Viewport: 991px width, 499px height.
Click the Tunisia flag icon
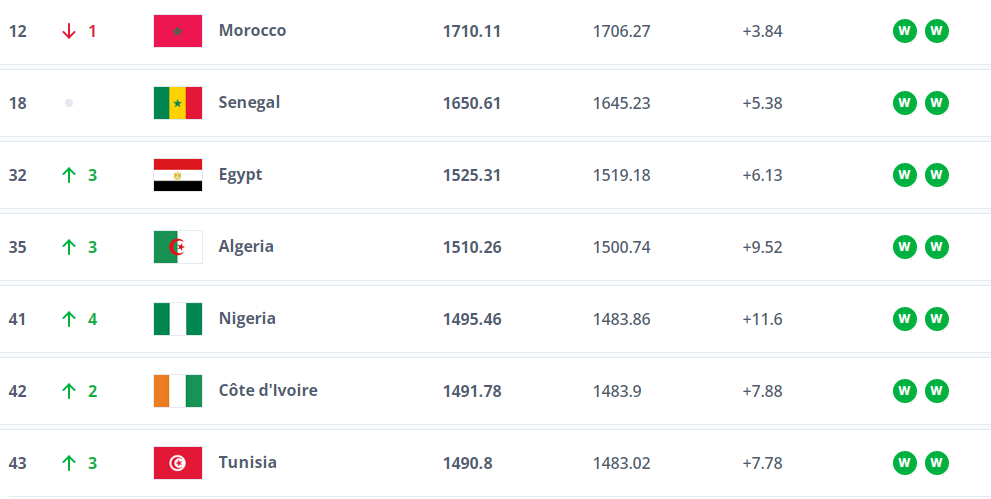[178, 463]
